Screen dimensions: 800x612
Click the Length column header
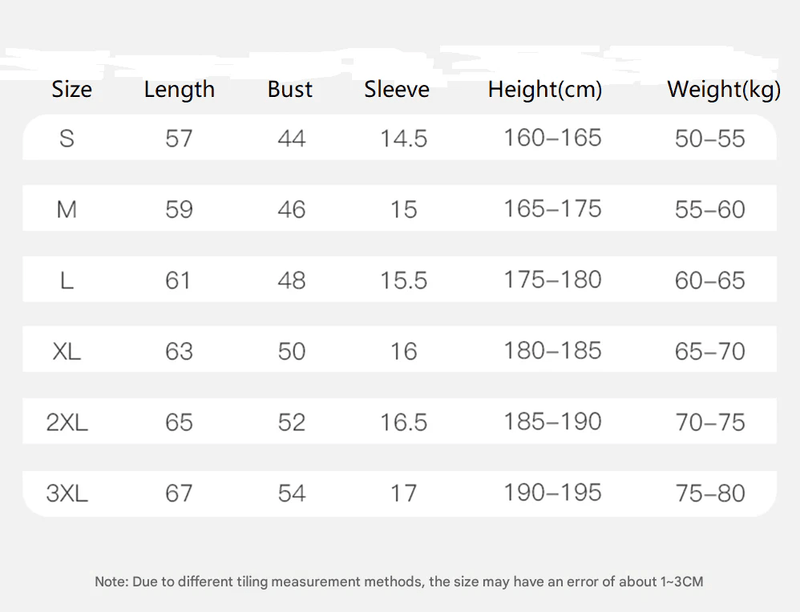point(179,90)
